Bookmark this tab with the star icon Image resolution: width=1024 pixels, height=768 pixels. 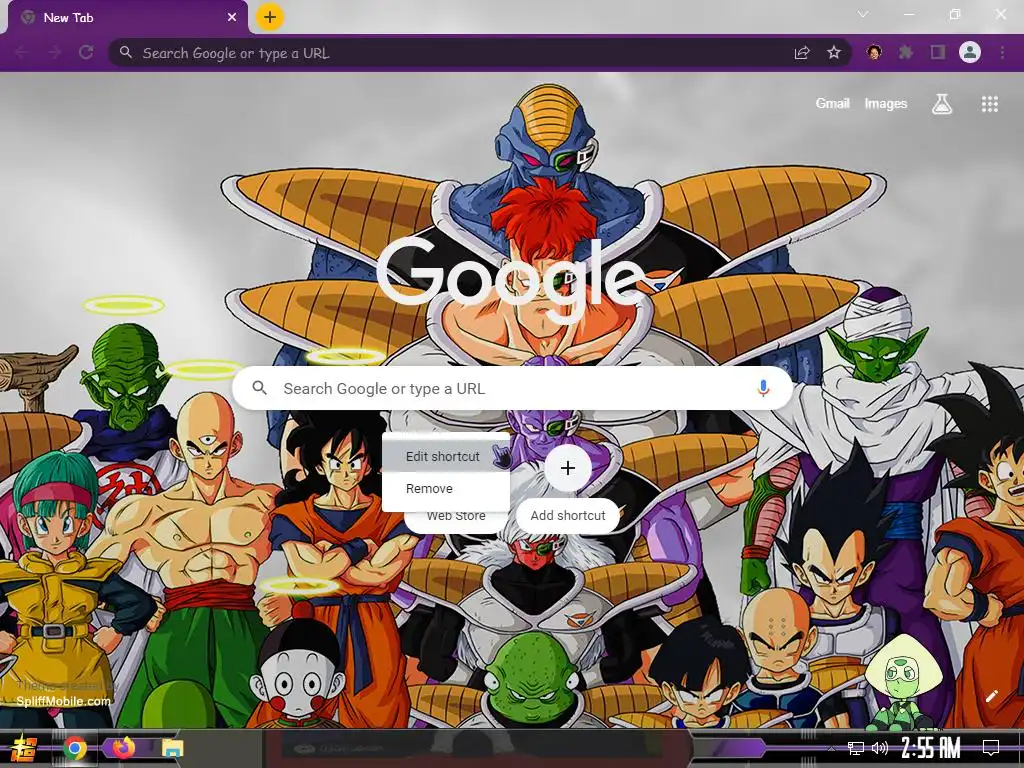834,52
